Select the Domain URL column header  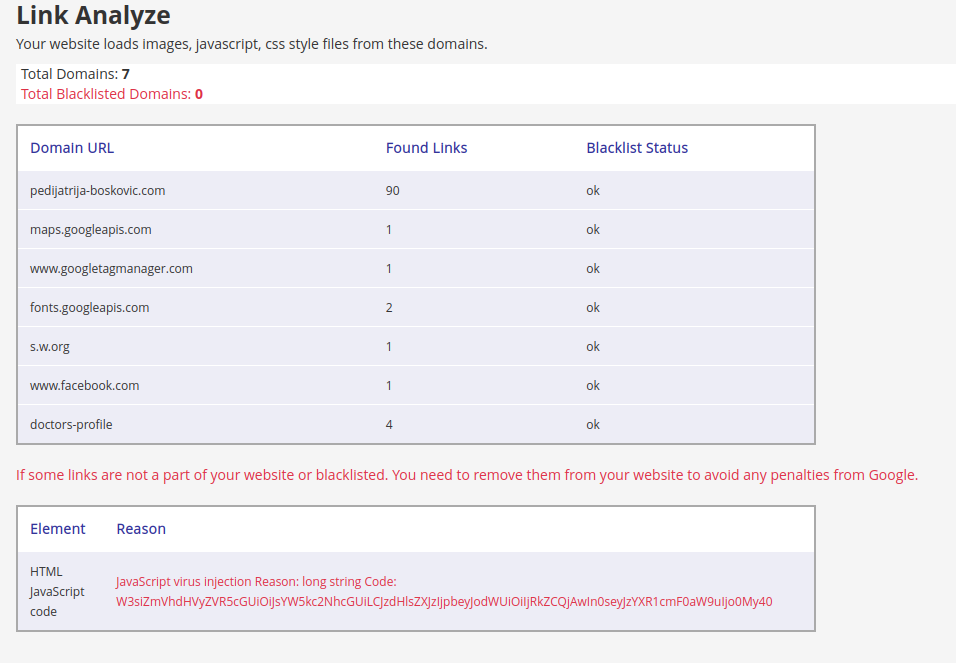(x=72, y=148)
